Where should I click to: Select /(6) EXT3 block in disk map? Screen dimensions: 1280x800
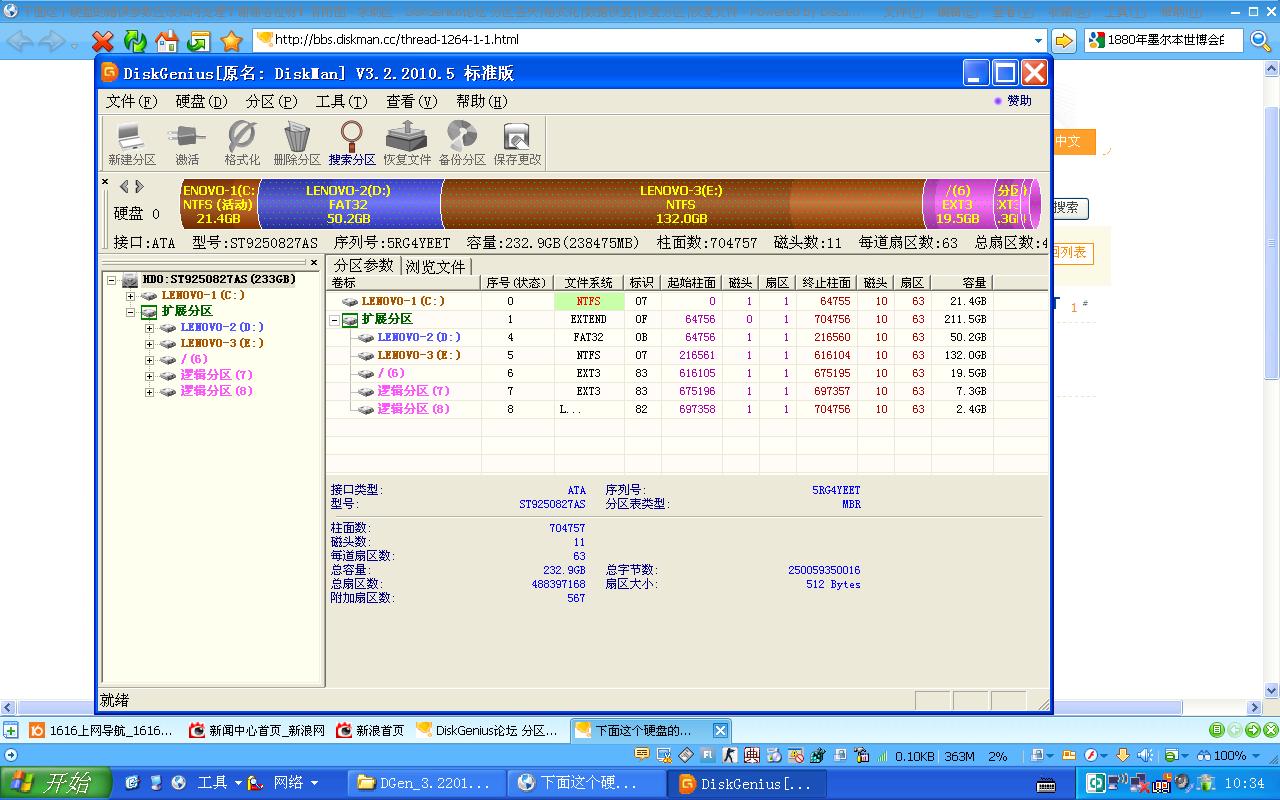pyautogui.click(x=957, y=204)
